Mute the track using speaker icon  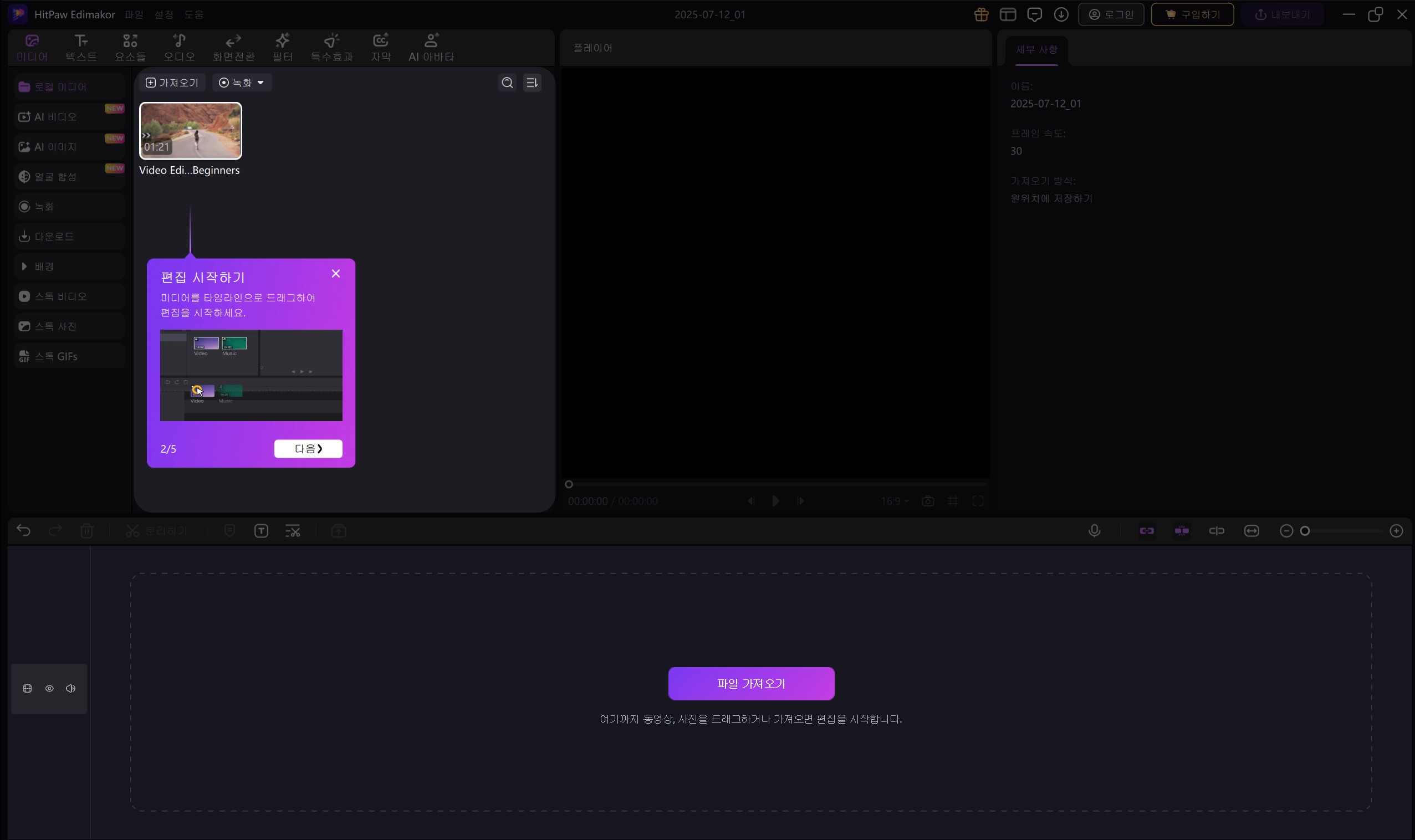pos(70,688)
